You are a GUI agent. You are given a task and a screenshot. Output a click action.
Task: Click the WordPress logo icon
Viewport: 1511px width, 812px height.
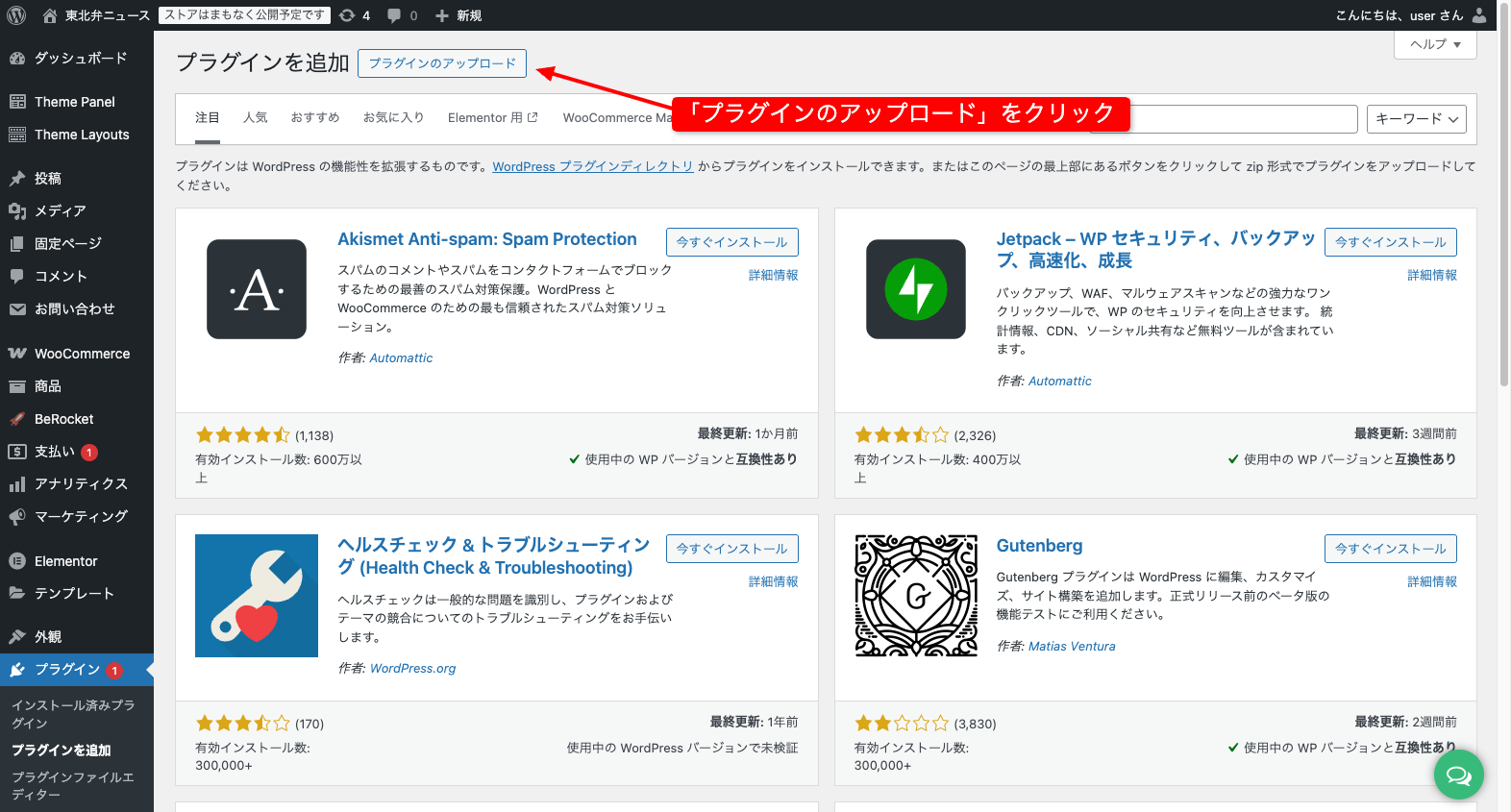tap(16, 15)
